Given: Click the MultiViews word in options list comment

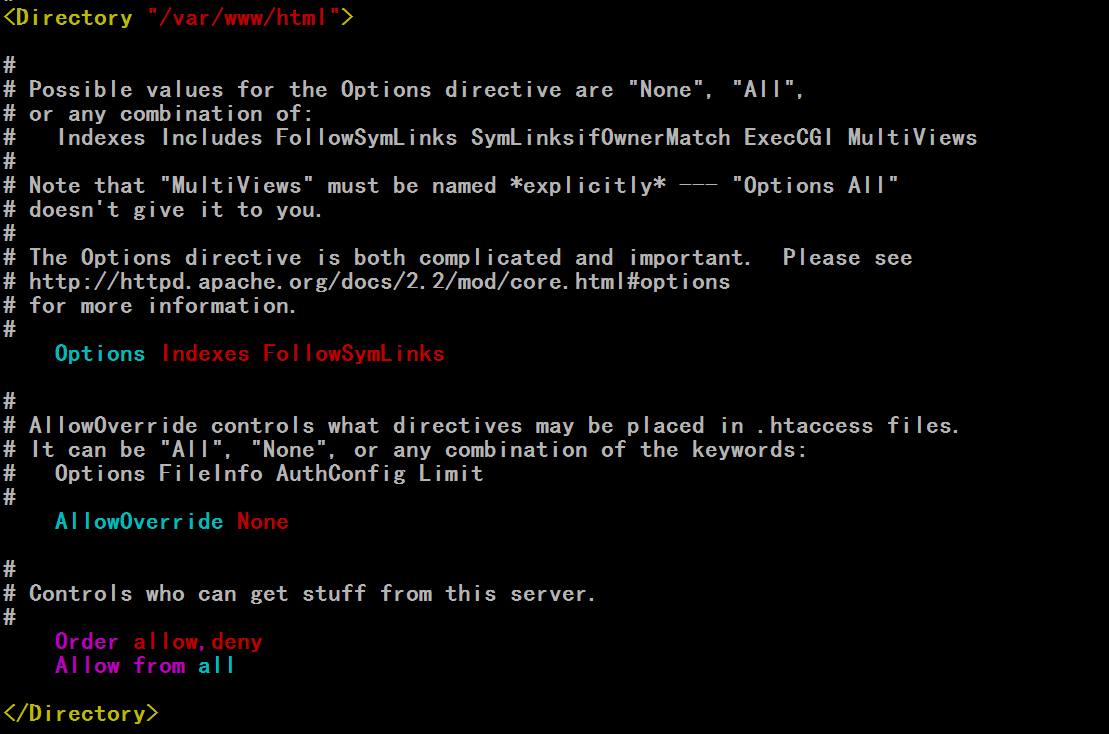Looking at the screenshot, I should click(912, 137).
